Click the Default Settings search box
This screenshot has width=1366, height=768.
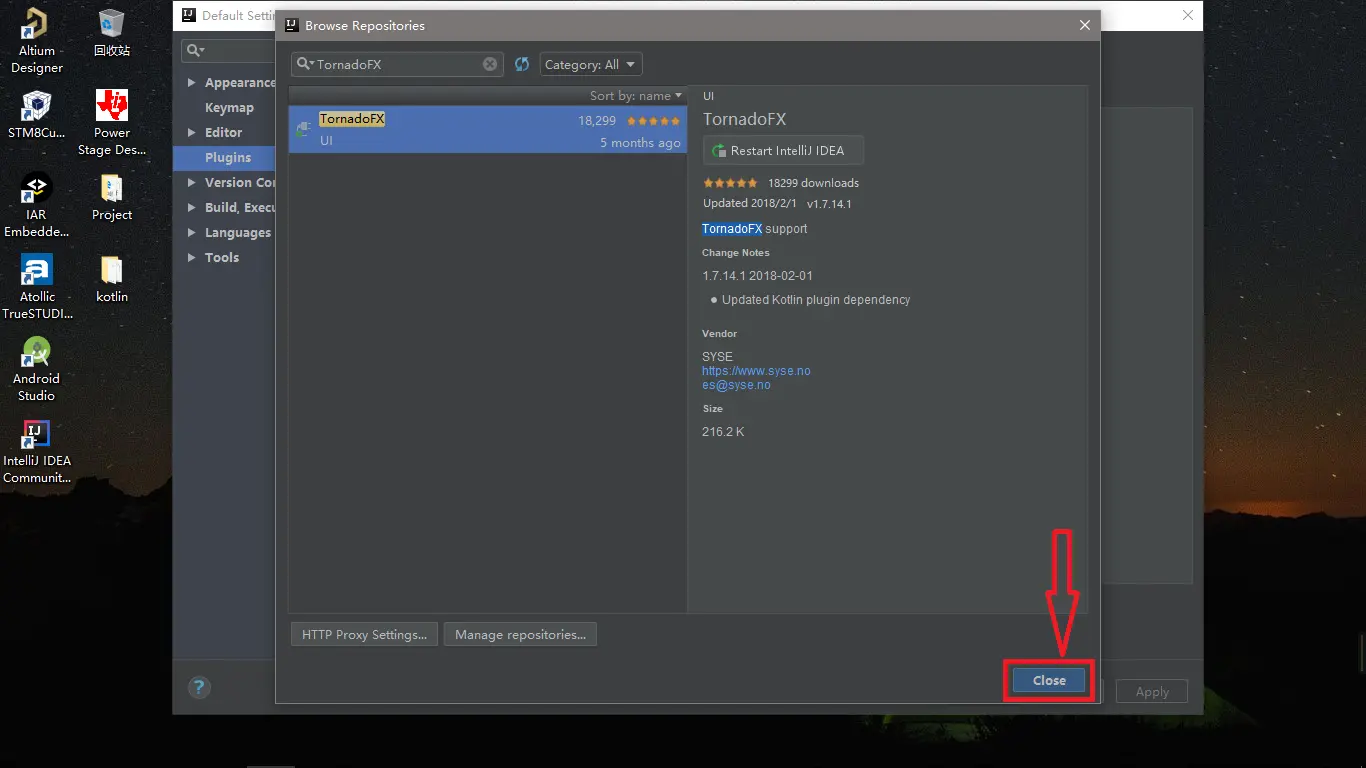pyautogui.click(x=228, y=50)
